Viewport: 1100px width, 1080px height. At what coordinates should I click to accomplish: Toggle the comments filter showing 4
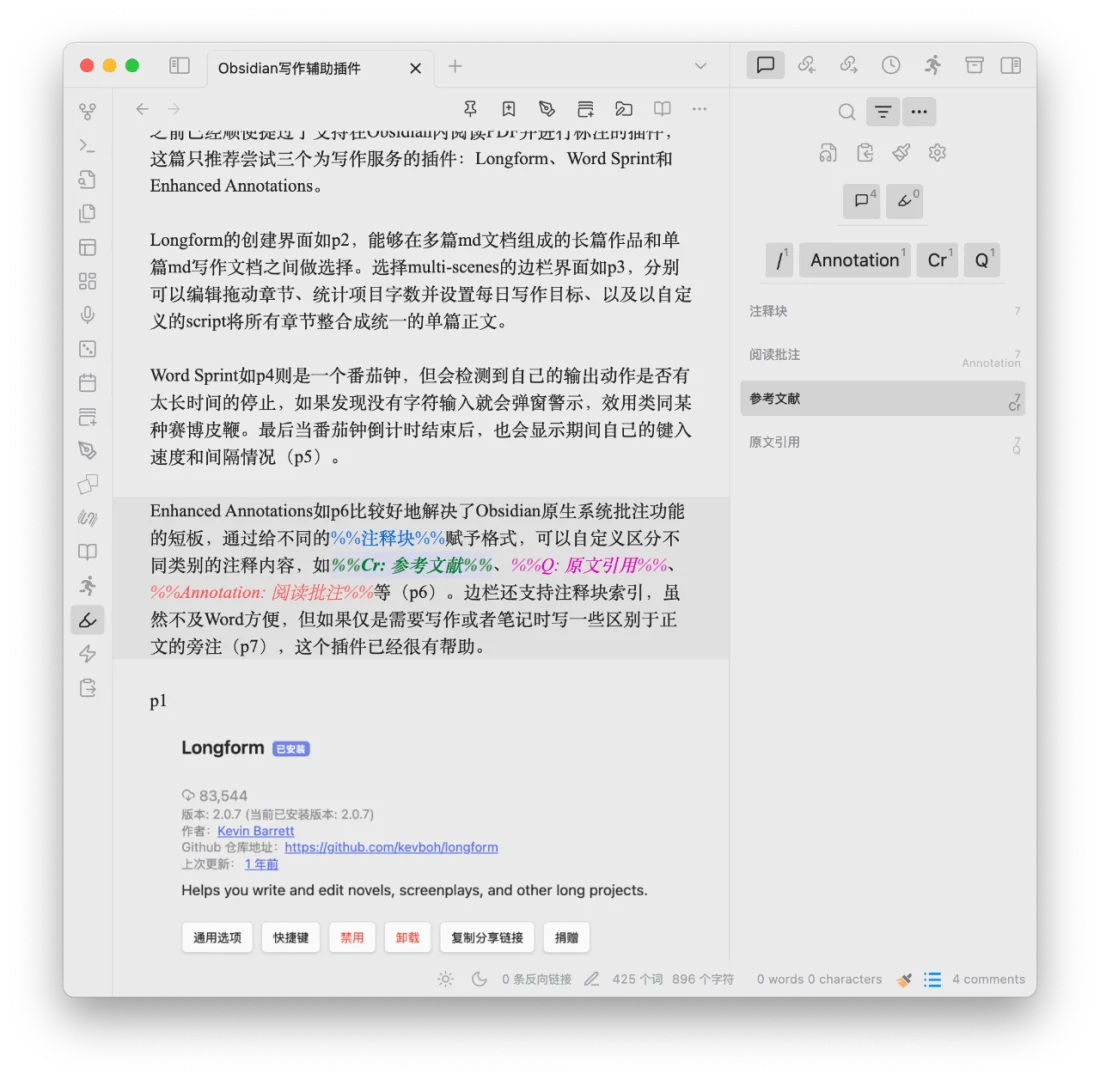tap(862, 201)
